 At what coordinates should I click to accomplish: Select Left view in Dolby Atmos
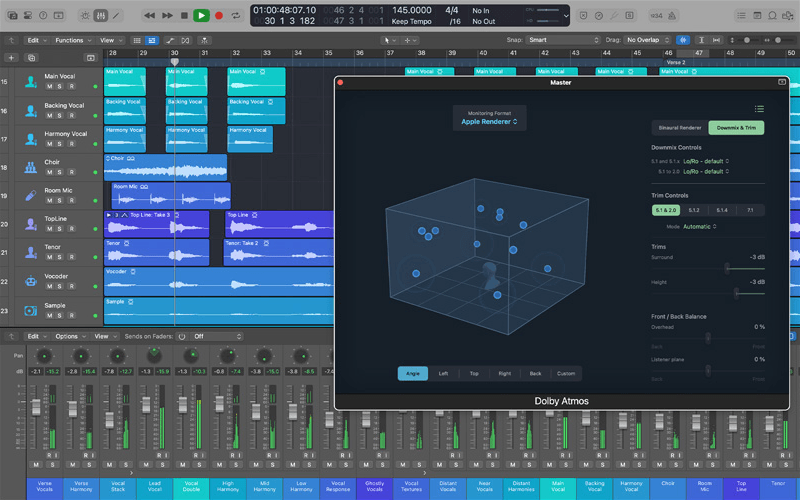tap(443, 373)
